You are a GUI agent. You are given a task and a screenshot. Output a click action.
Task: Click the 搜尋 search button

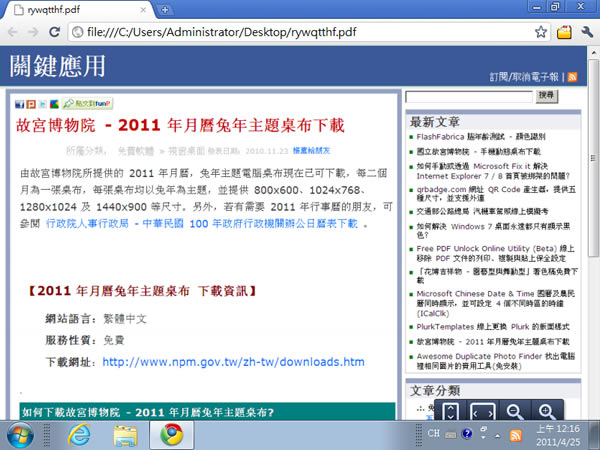pos(547,96)
